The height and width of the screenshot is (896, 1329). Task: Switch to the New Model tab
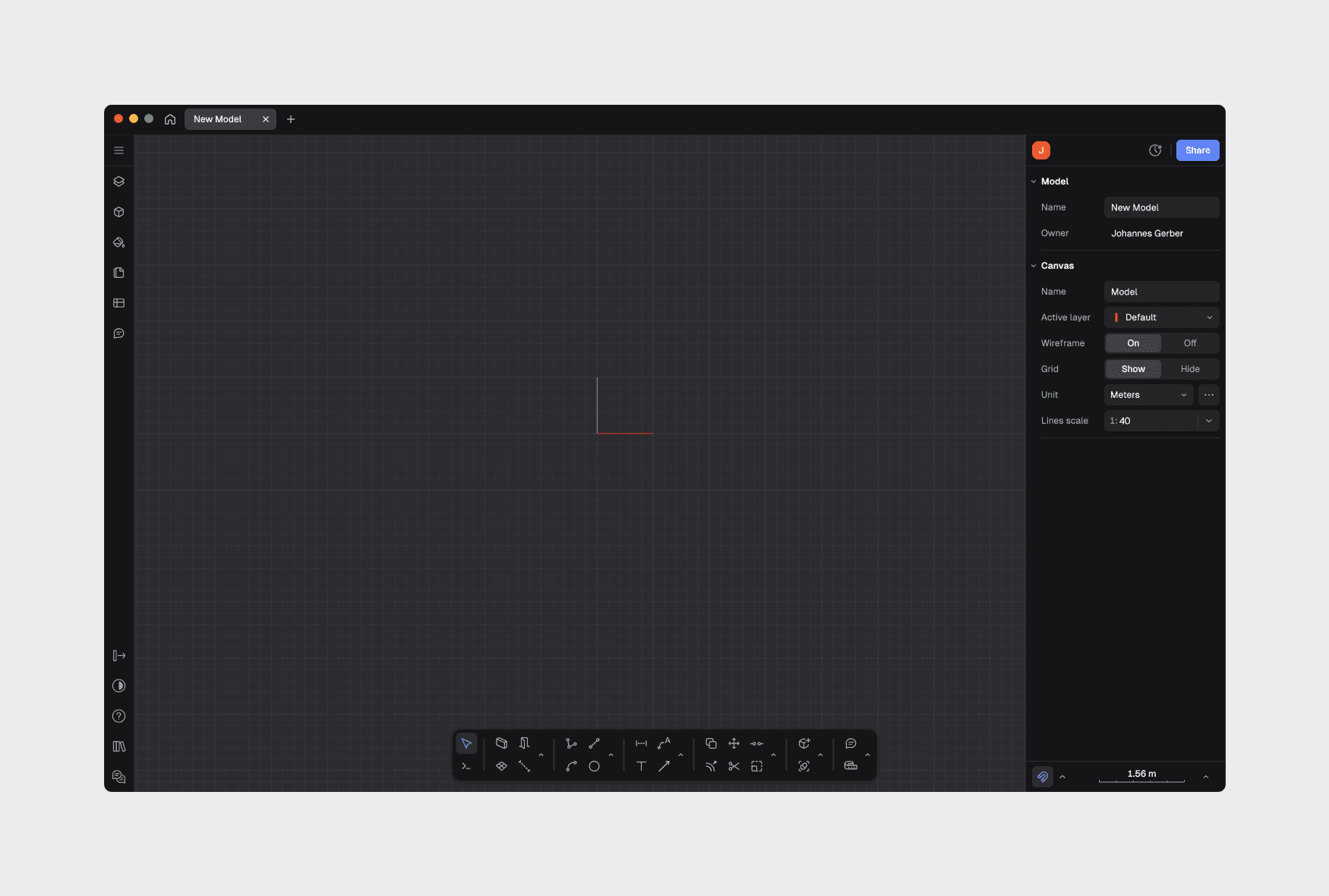click(217, 119)
